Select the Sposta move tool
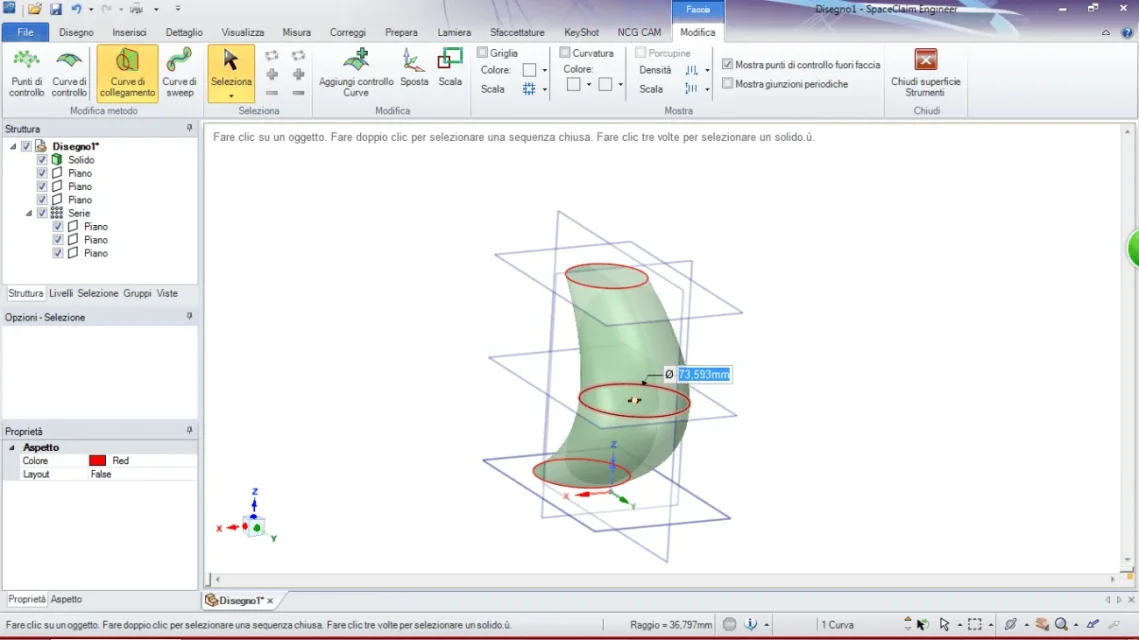The width and height of the screenshot is (1139, 640). [x=414, y=68]
